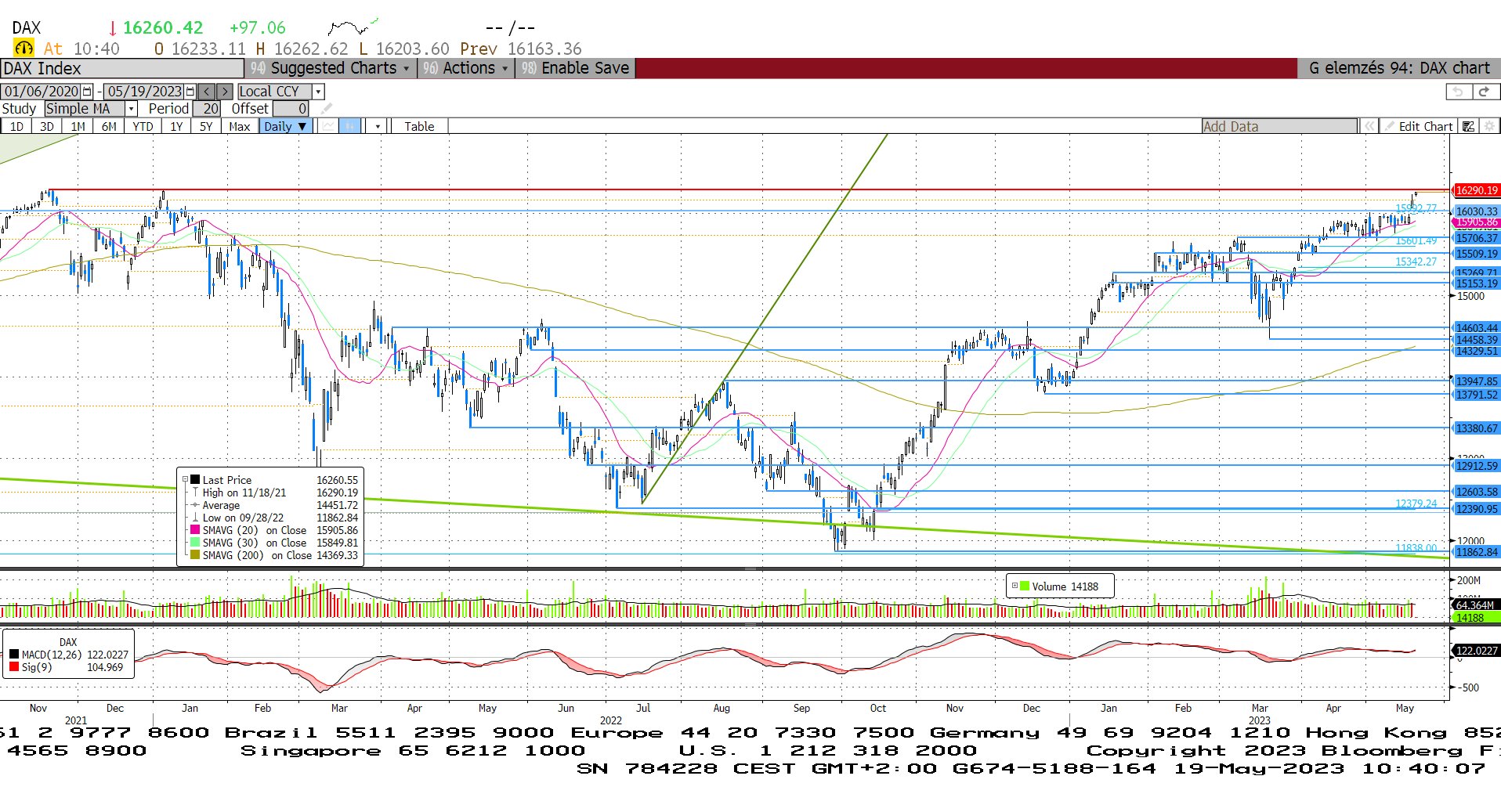Viewport: 1501px width, 812px height.
Task: Edit the start date 01/06/2020 field
Action: (42, 92)
